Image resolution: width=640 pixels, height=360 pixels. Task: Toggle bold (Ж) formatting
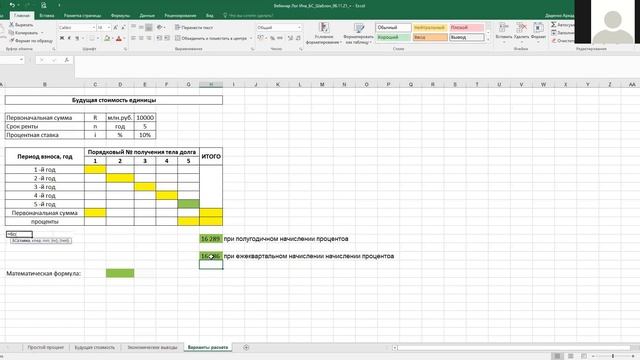click(62, 38)
